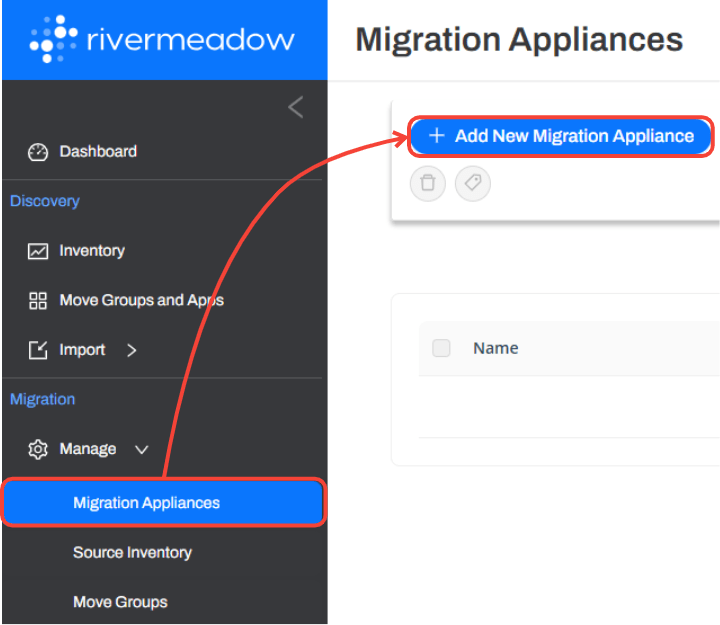The image size is (720, 625).
Task: Click the RiverMeadow logo
Action: click(162, 39)
